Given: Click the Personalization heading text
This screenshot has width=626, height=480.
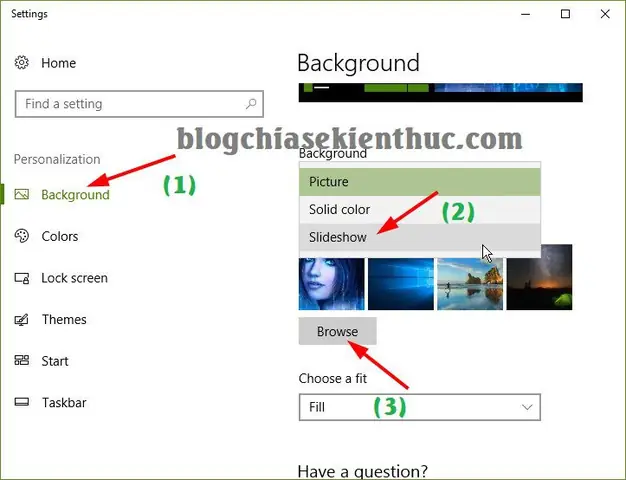Looking at the screenshot, I should (57, 159).
